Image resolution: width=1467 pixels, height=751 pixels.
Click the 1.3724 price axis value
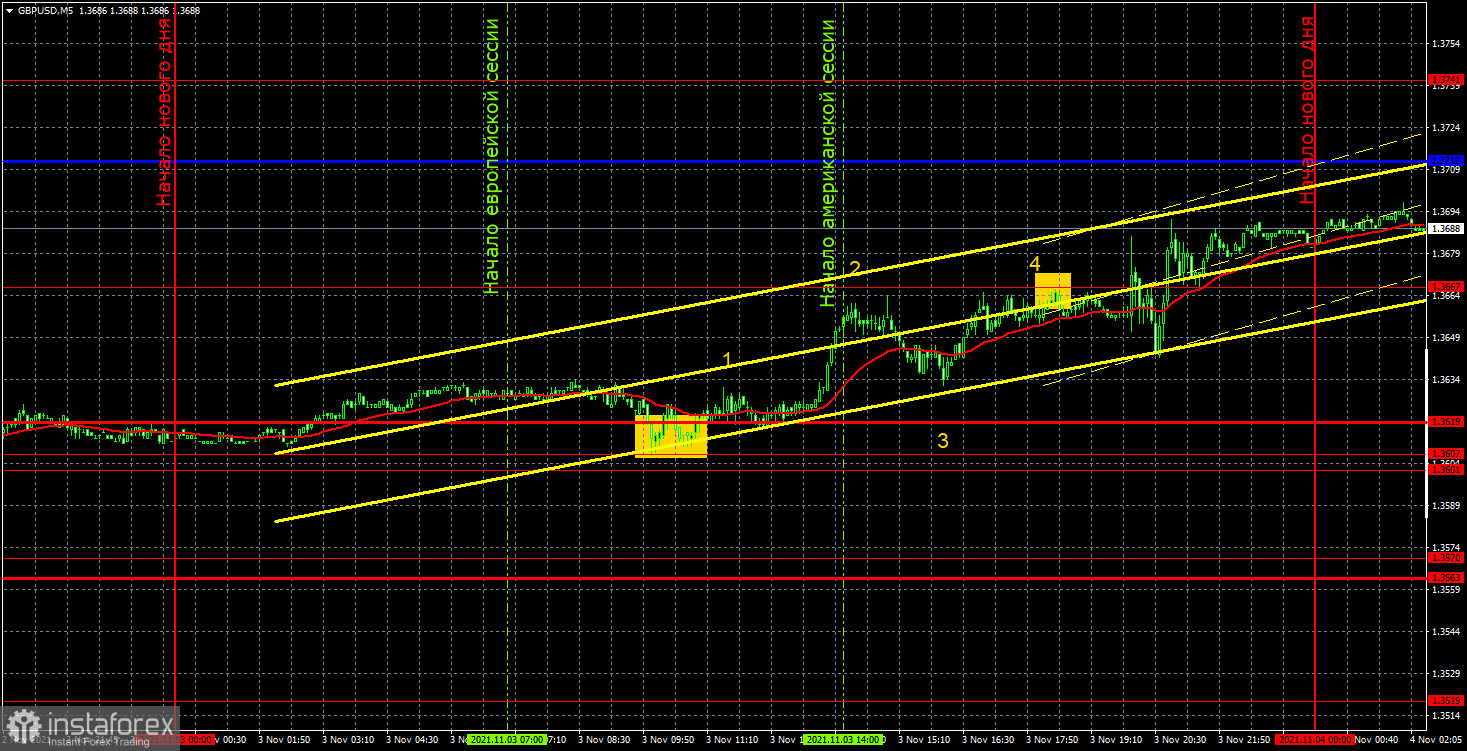pyautogui.click(x=1444, y=128)
